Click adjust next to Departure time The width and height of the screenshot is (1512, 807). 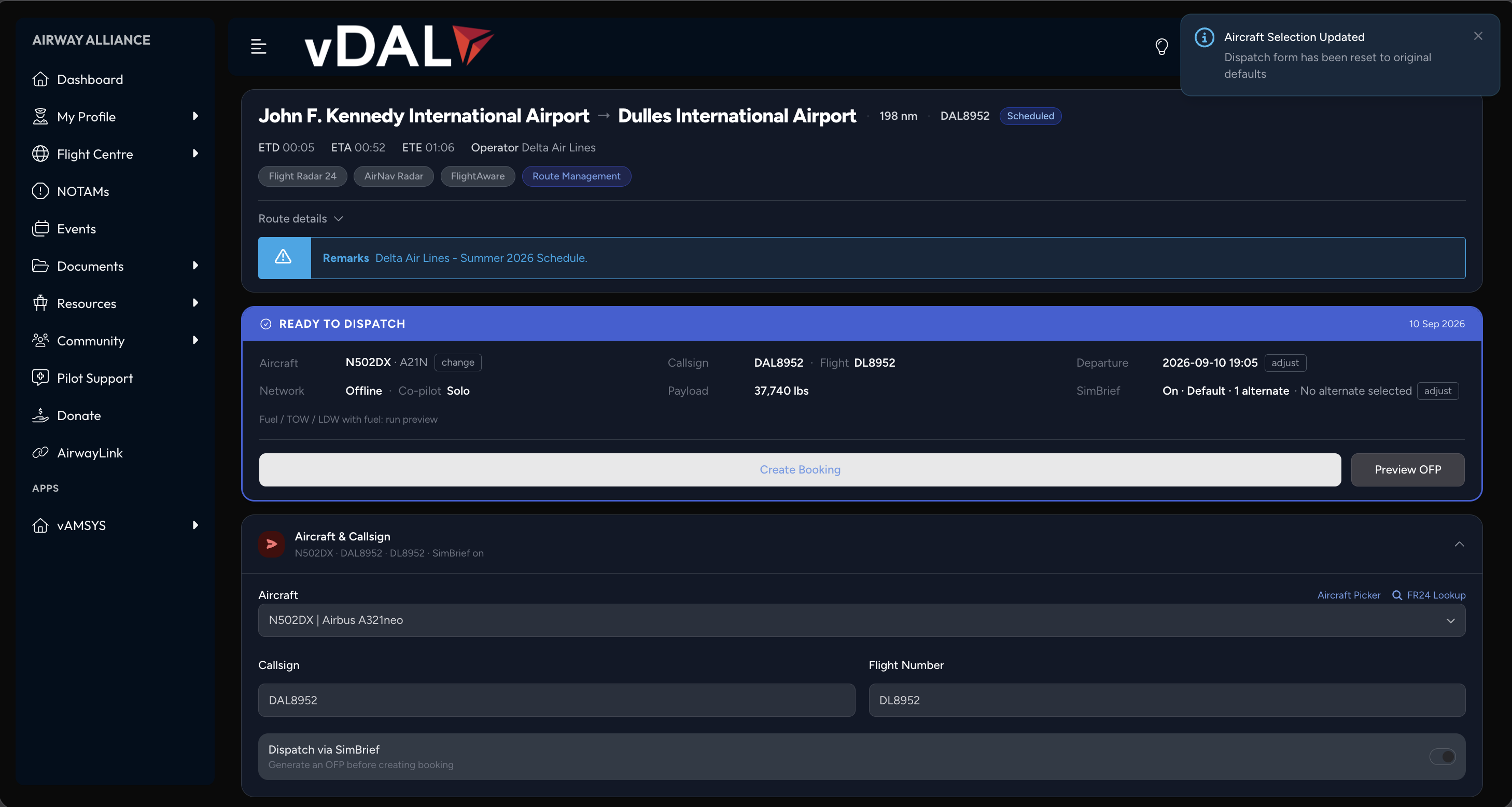point(1285,363)
